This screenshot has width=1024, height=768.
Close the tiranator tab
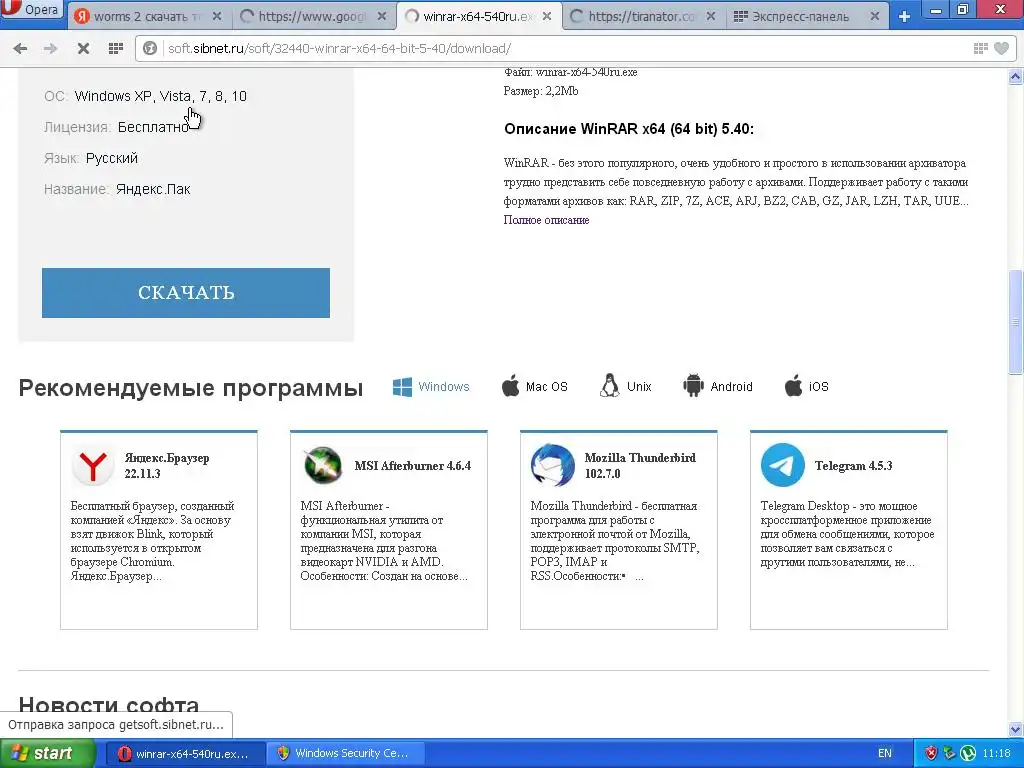(x=711, y=16)
